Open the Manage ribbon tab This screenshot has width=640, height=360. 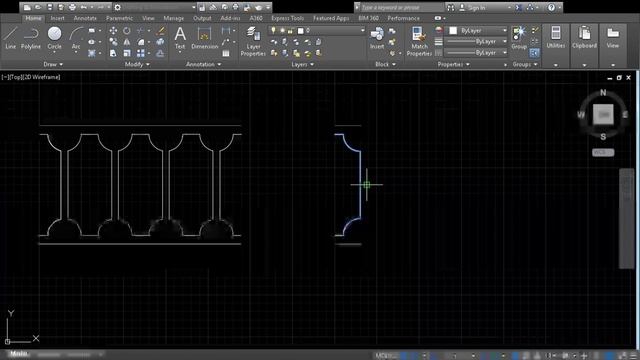click(x=173, y=18)
